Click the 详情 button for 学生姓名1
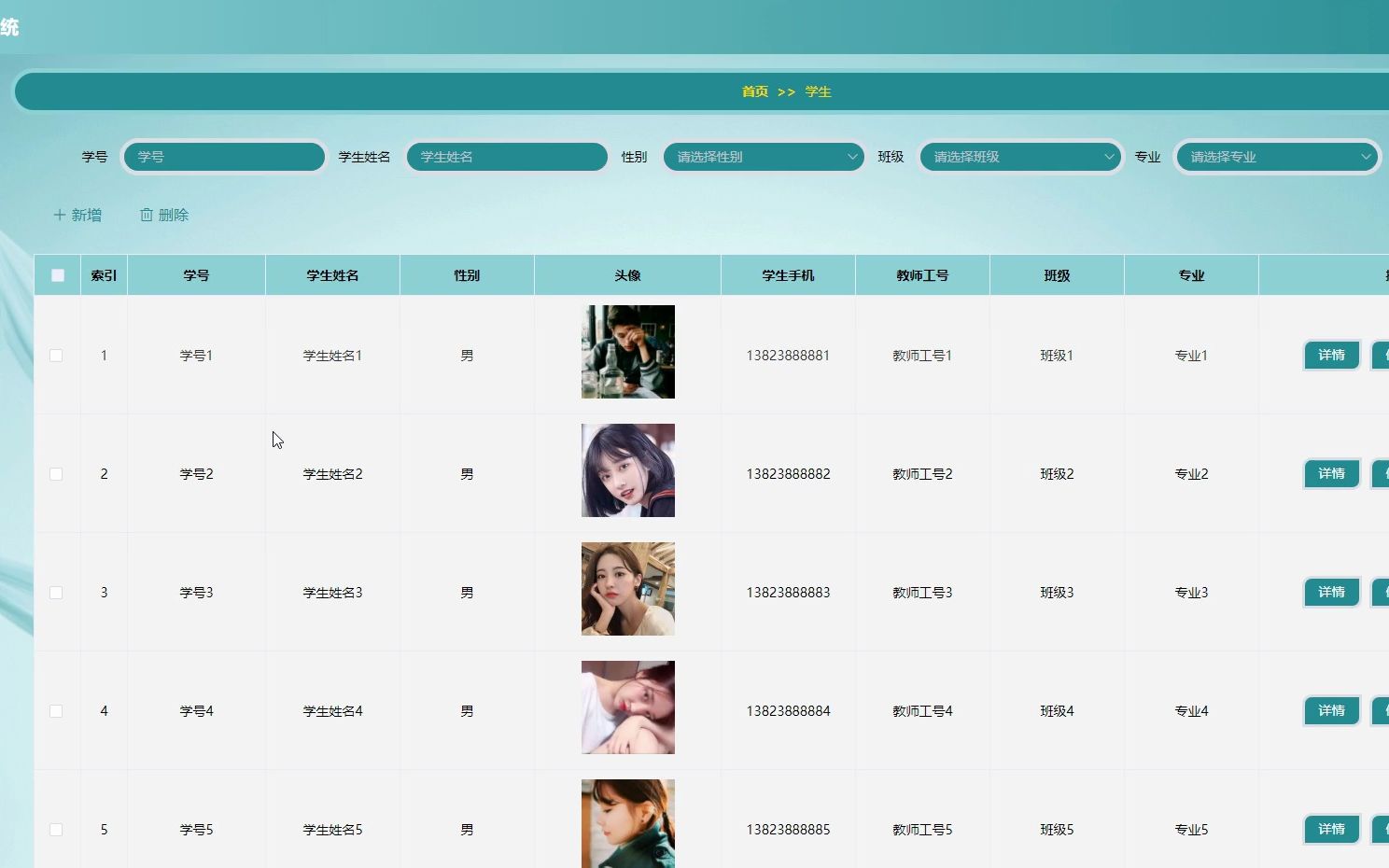 [1331, 356]
